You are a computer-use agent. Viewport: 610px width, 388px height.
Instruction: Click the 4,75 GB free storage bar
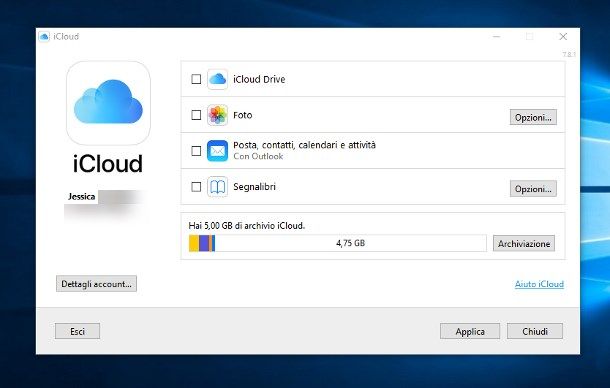click(x=350, y=243)
